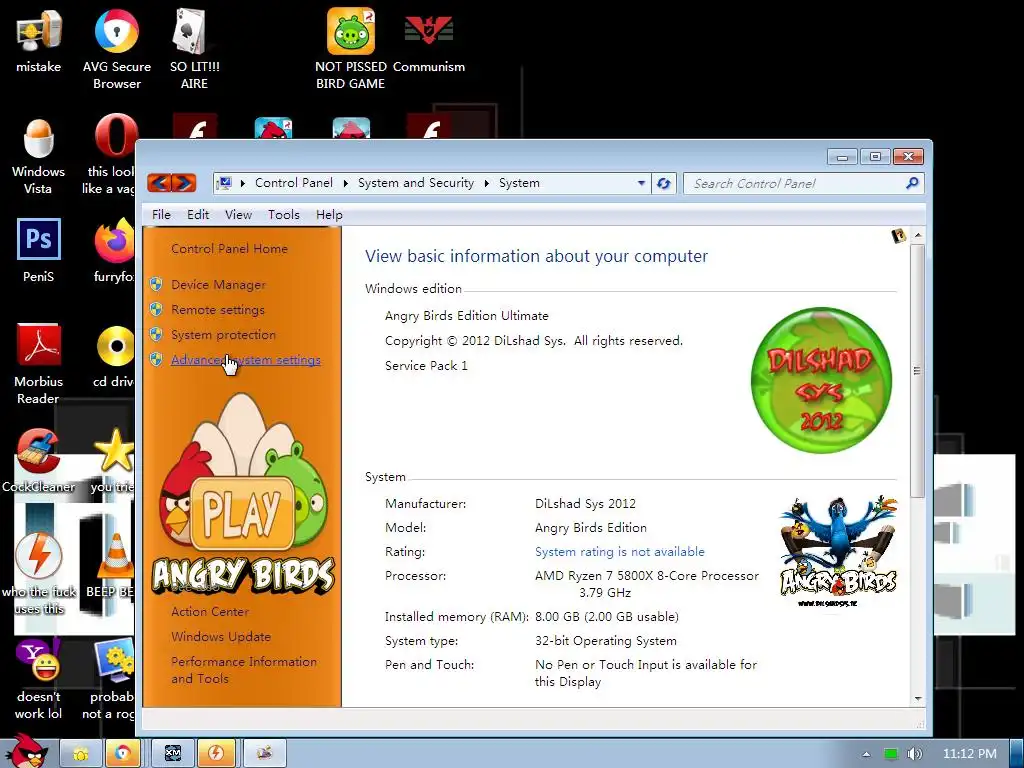Show hidden tray icons arrow

(866, 754)
